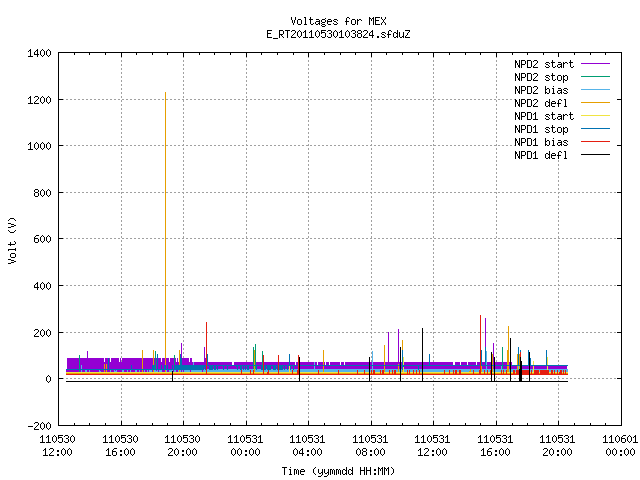The height and width of the screenshot is (480, 640).
Task: Click the black NPD1 defl spike exceeding 200 V
Action: [422, 354]
